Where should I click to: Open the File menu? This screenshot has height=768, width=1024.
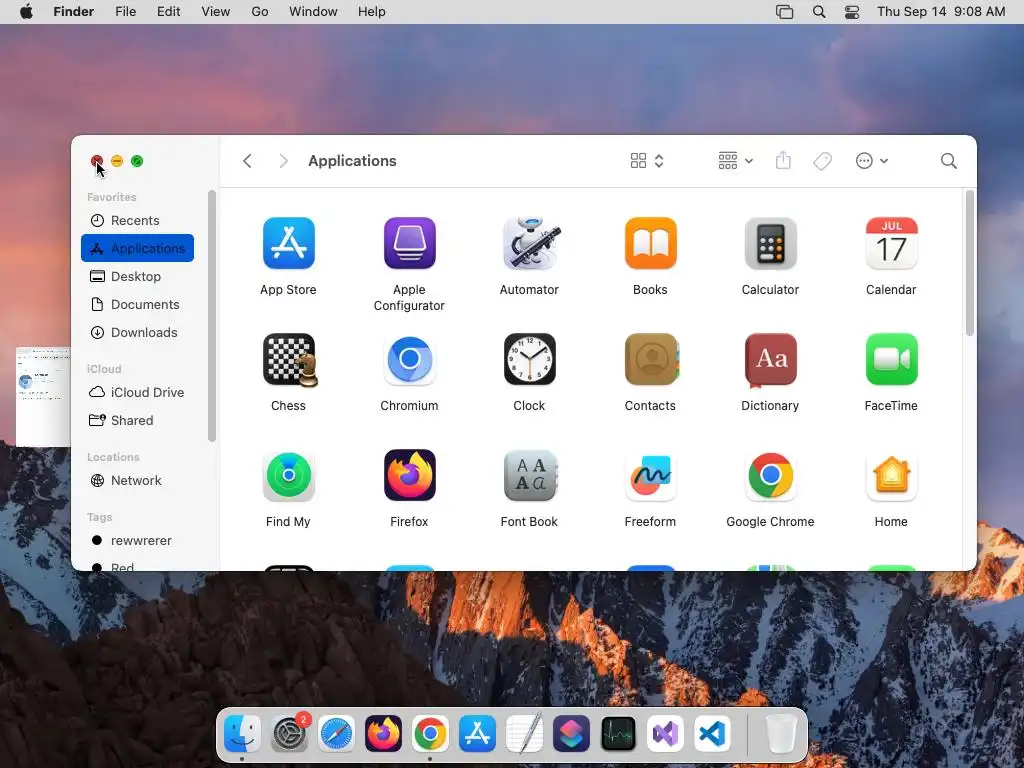[125, 12]
